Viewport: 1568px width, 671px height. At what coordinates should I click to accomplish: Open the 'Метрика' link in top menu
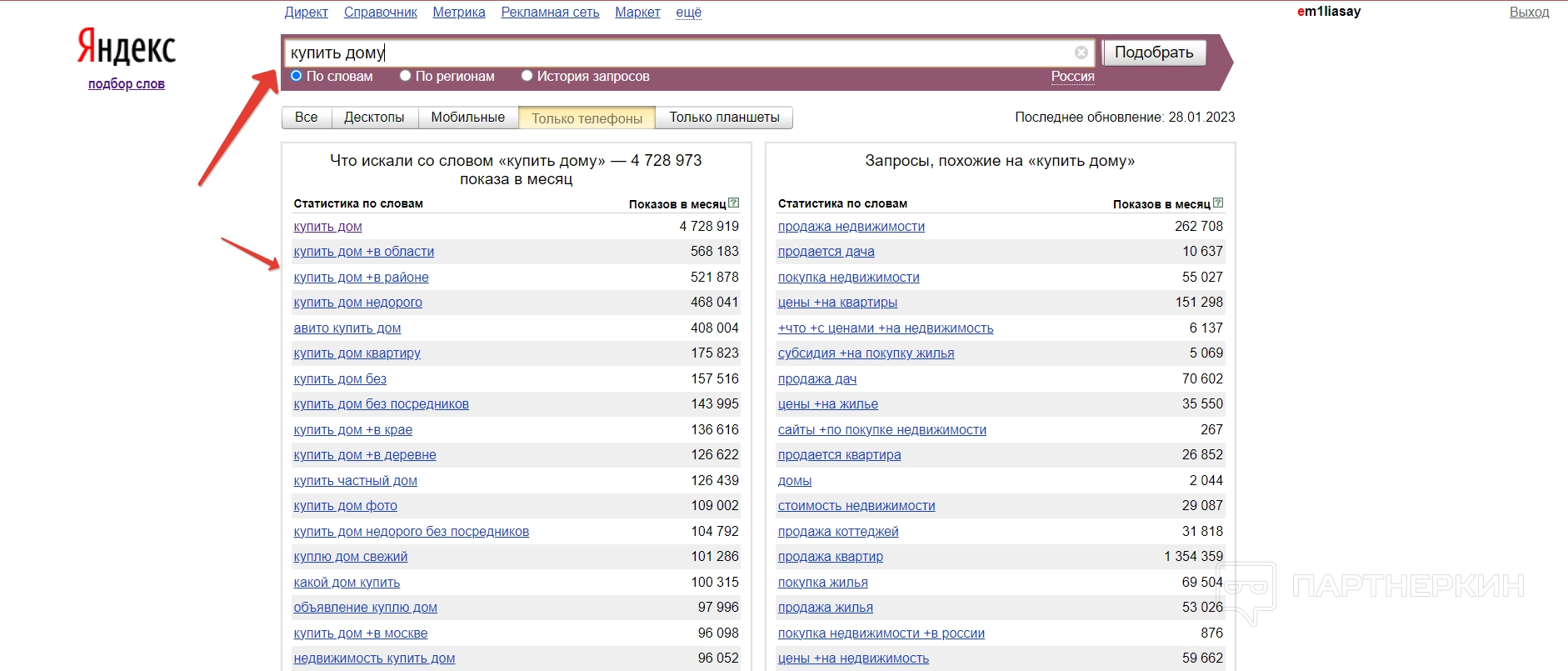(458, 12)
